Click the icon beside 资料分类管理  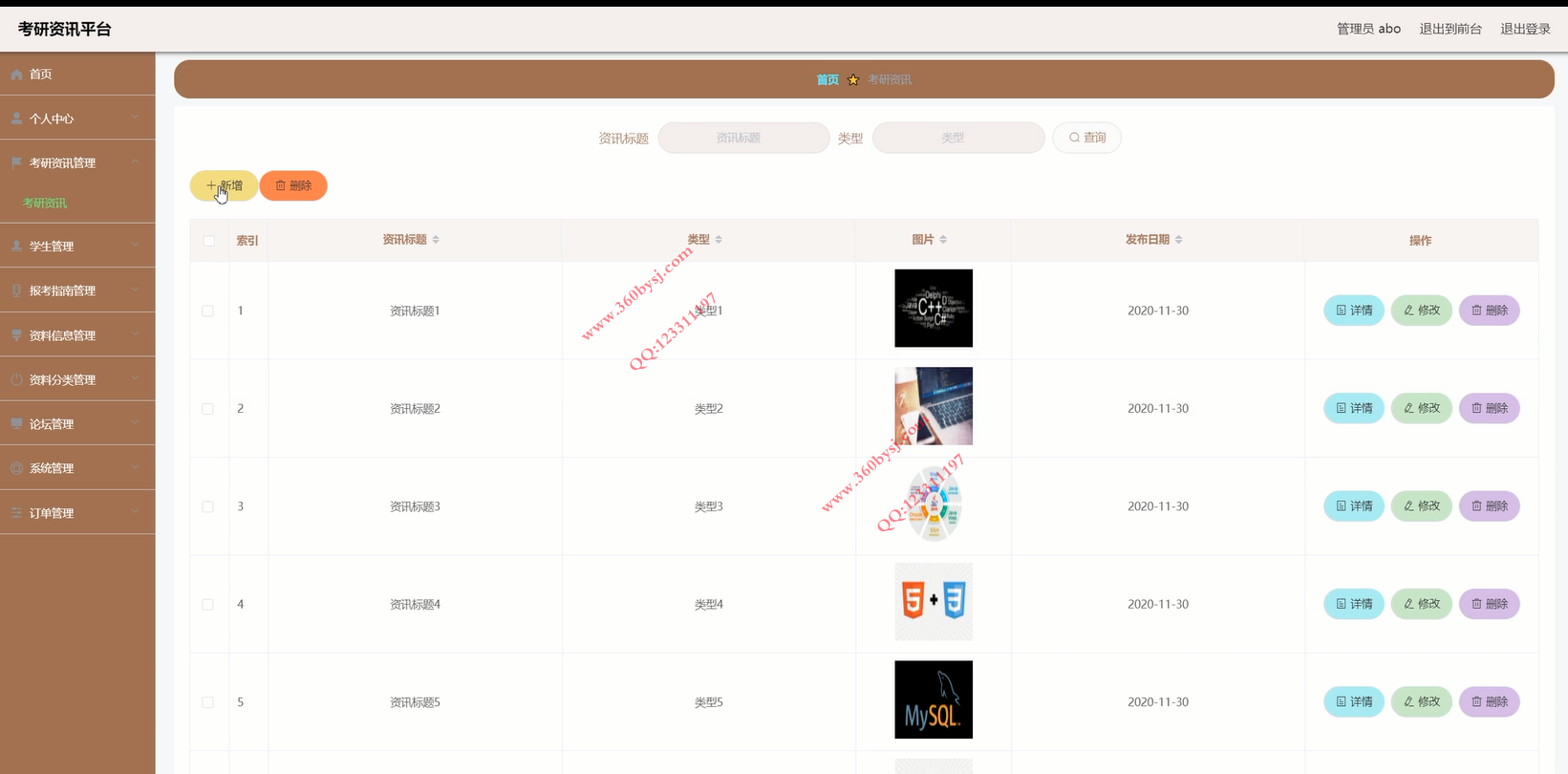(16, 379)
